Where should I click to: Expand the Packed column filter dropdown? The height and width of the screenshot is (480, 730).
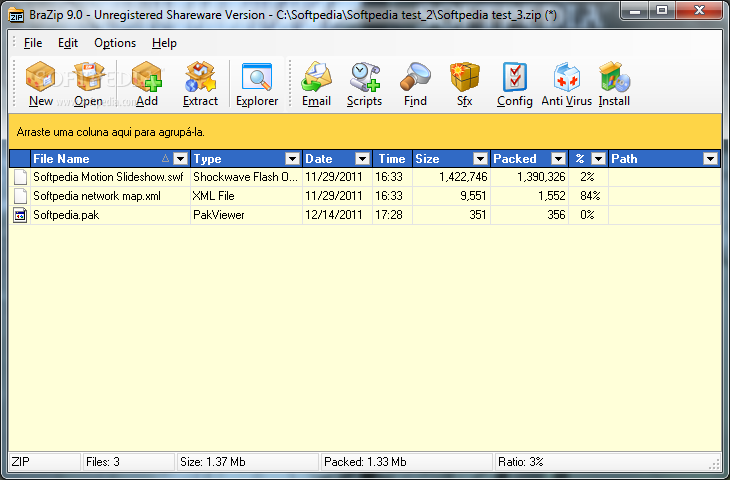coord(558,159)
